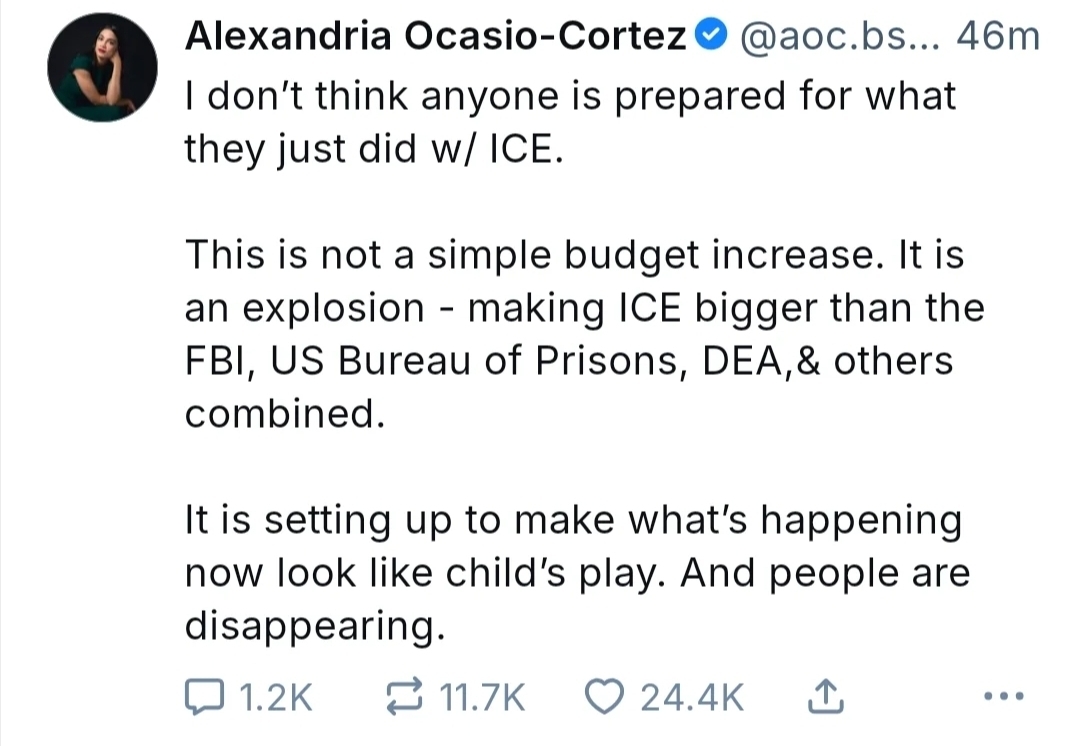Screen dimensions: 1080x746
Task: Click the Alexandria Ocasio-Cortez display name
Action: point(437,38)
